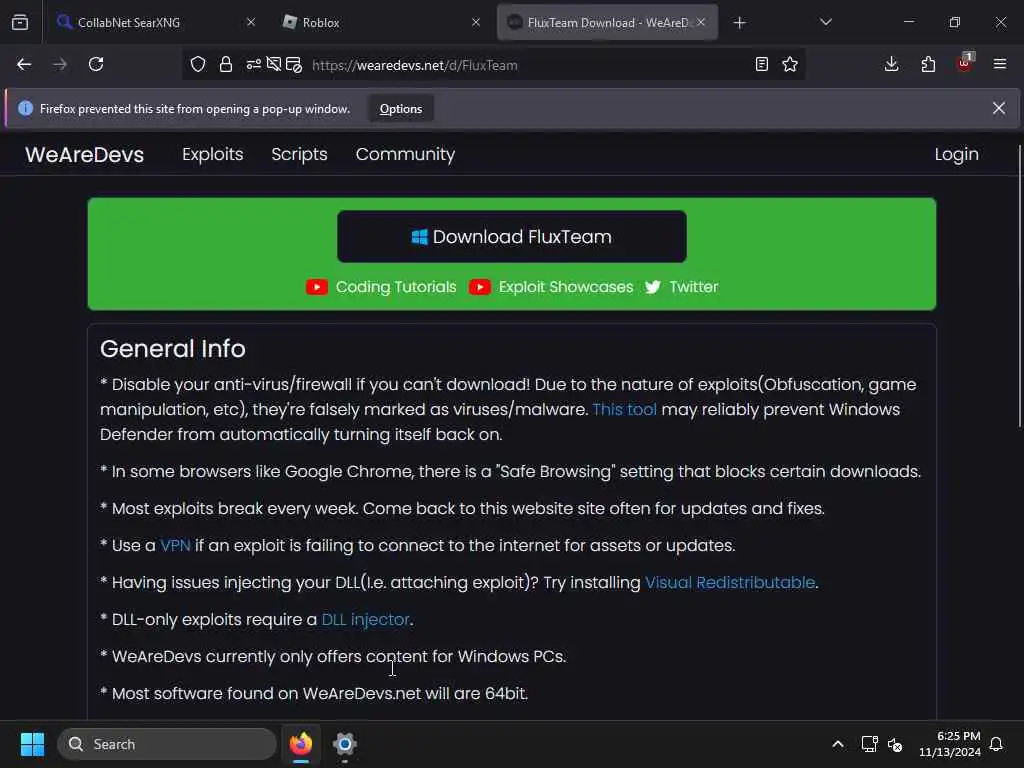Close the FluxTeam Download tab
Viewport: 1024px width, 768px height.
[x=701, y=22]
